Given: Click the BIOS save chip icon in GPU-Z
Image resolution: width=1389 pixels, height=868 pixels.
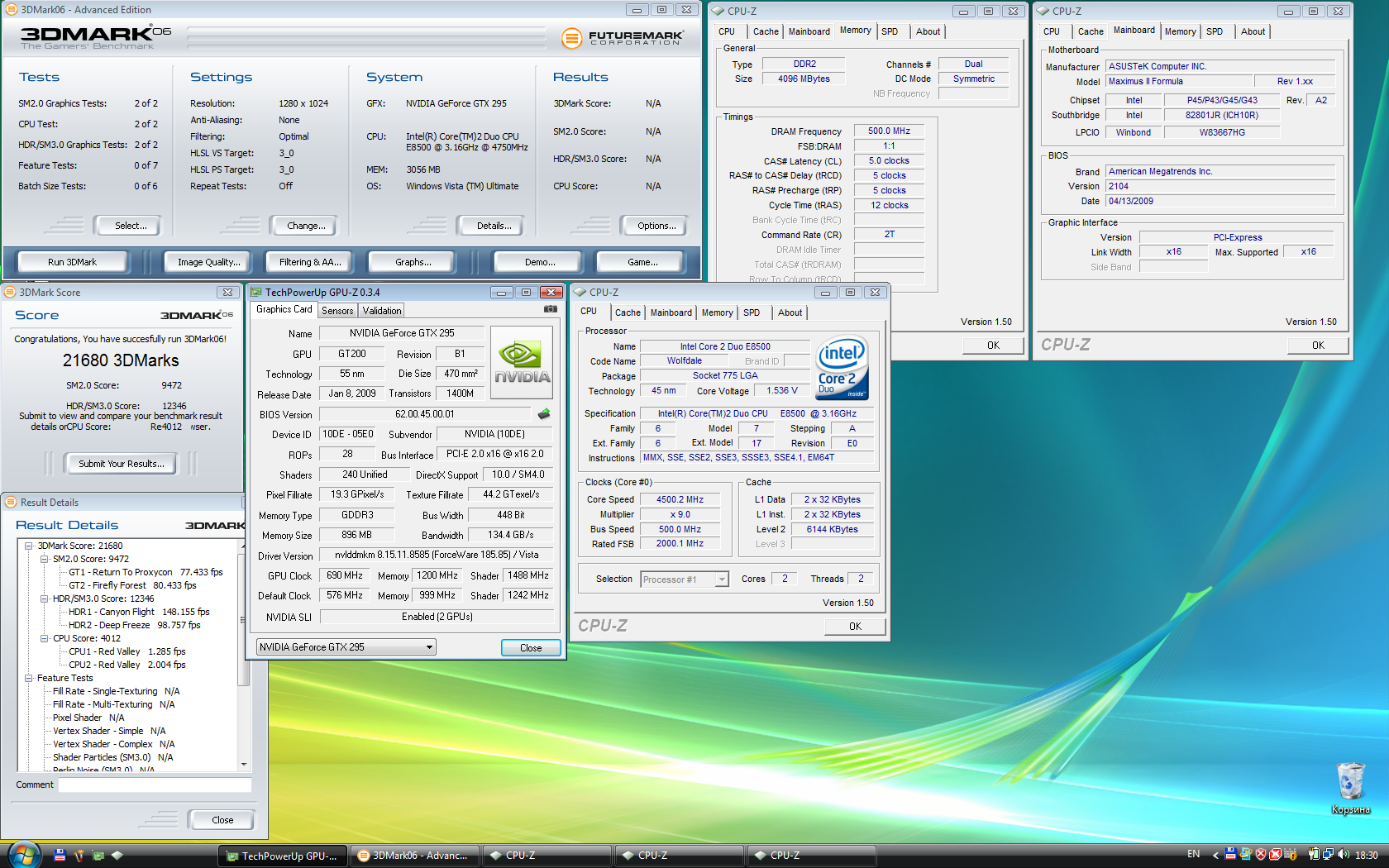Looking at the screenshot, I should click(x=543, y=414).
